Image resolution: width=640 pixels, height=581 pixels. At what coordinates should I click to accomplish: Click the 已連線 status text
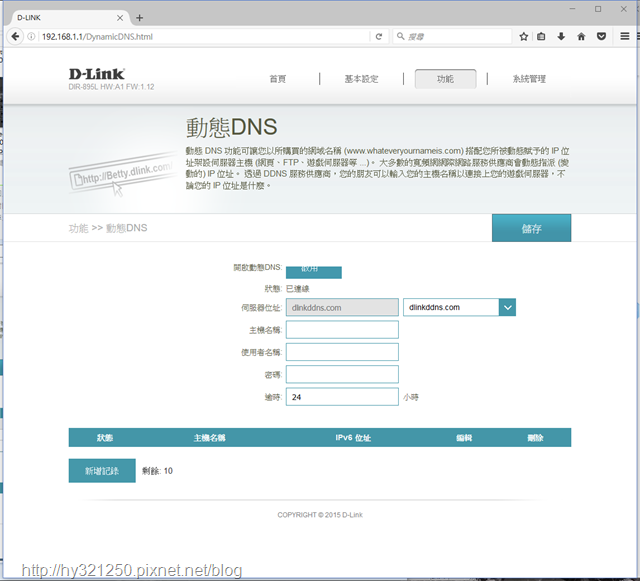[x=298, y=289]
